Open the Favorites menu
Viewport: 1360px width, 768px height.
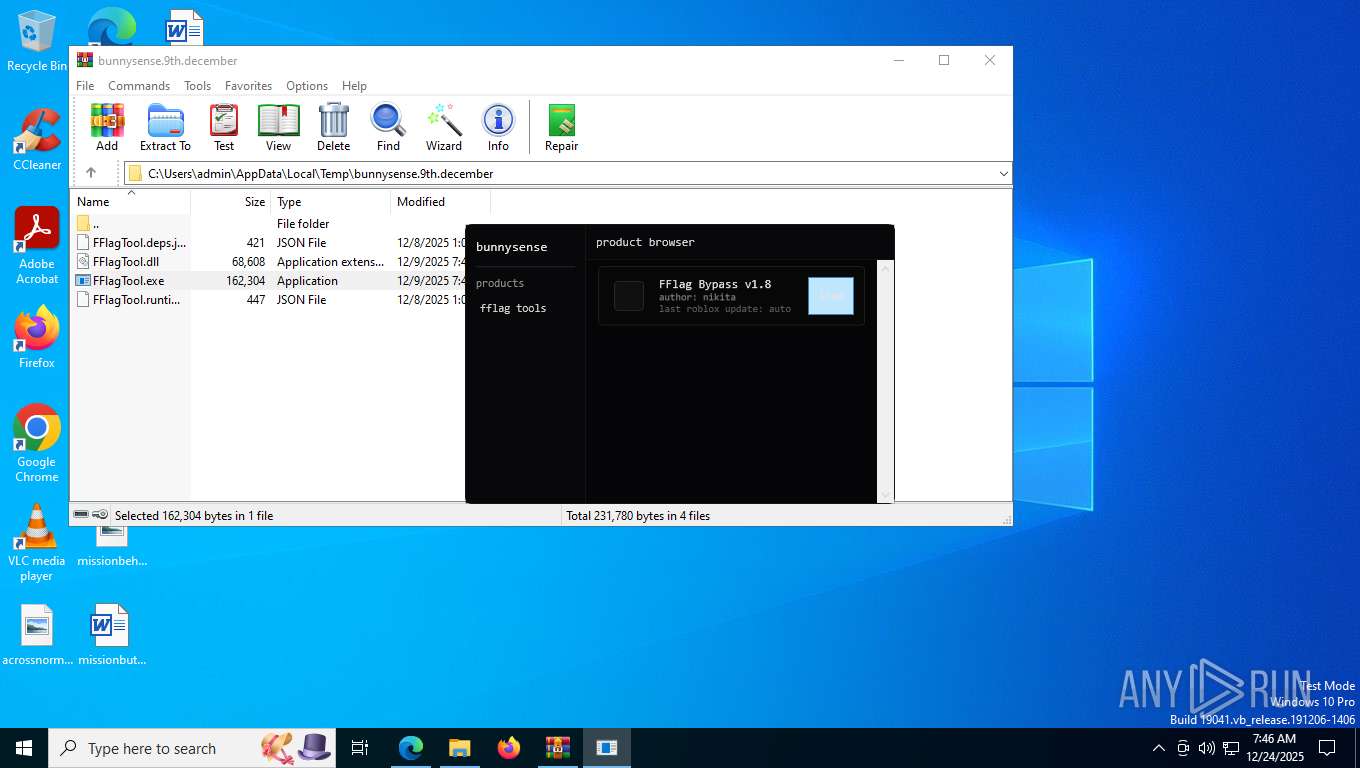click(x=248, y=86)
